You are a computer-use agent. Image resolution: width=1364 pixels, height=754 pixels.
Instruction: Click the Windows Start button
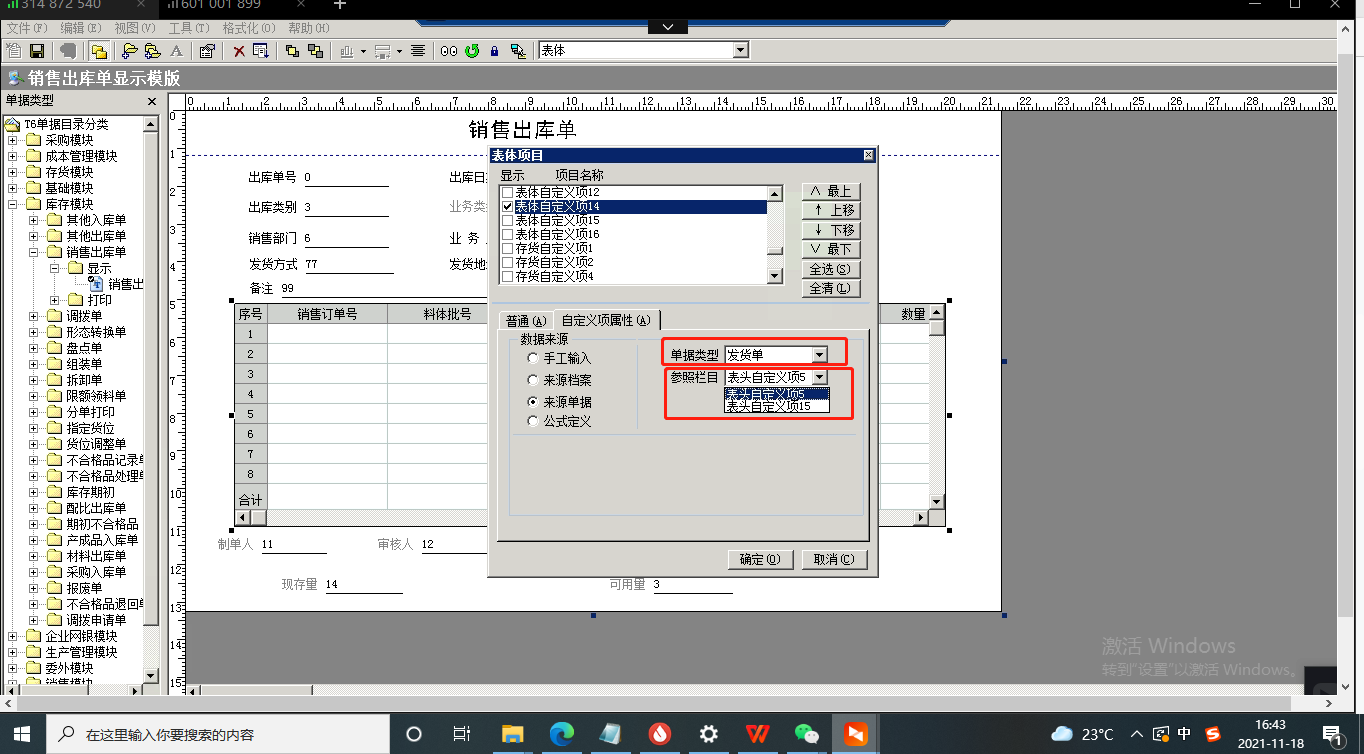(22, 734)
